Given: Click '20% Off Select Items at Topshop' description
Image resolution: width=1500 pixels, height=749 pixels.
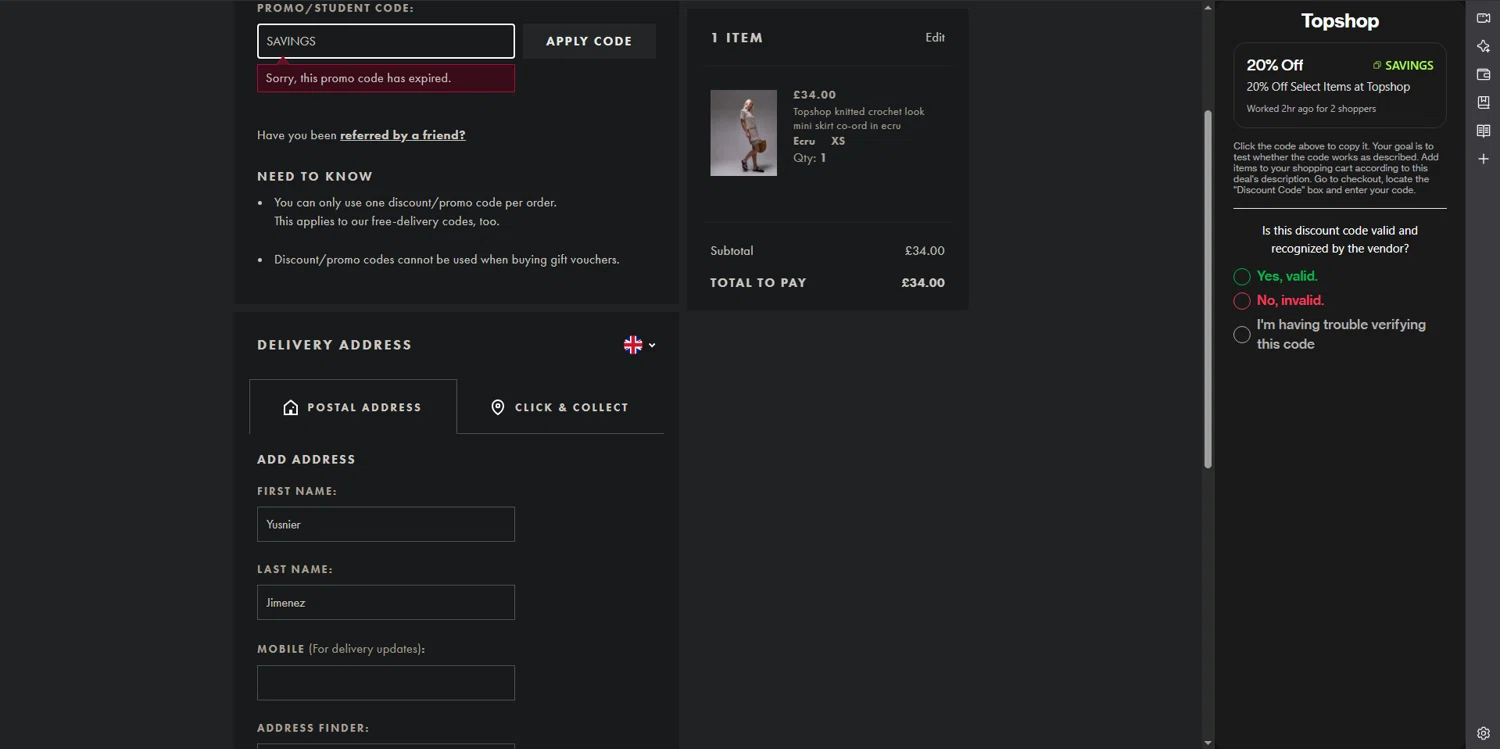Looking at the screenshot, I should pyautogui.click(x=1328, y=87).
